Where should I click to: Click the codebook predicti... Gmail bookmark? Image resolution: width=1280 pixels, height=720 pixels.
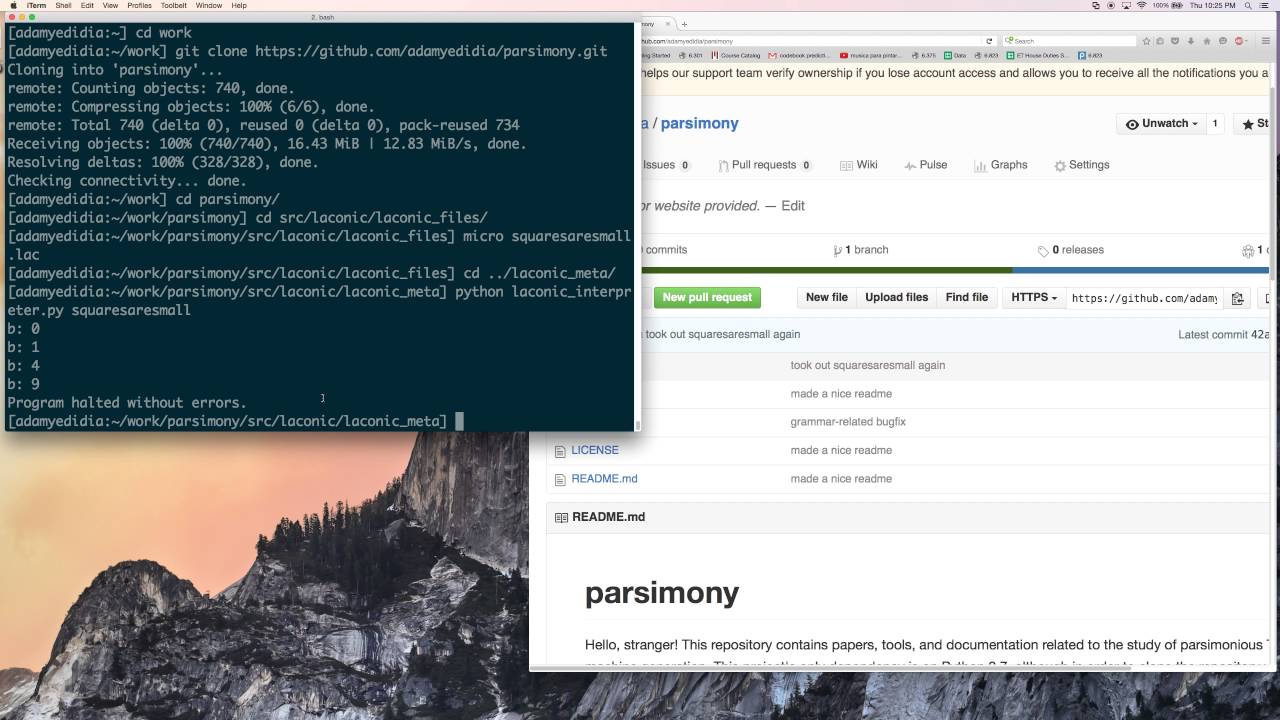pyautogui.click(x=800, y=55)
